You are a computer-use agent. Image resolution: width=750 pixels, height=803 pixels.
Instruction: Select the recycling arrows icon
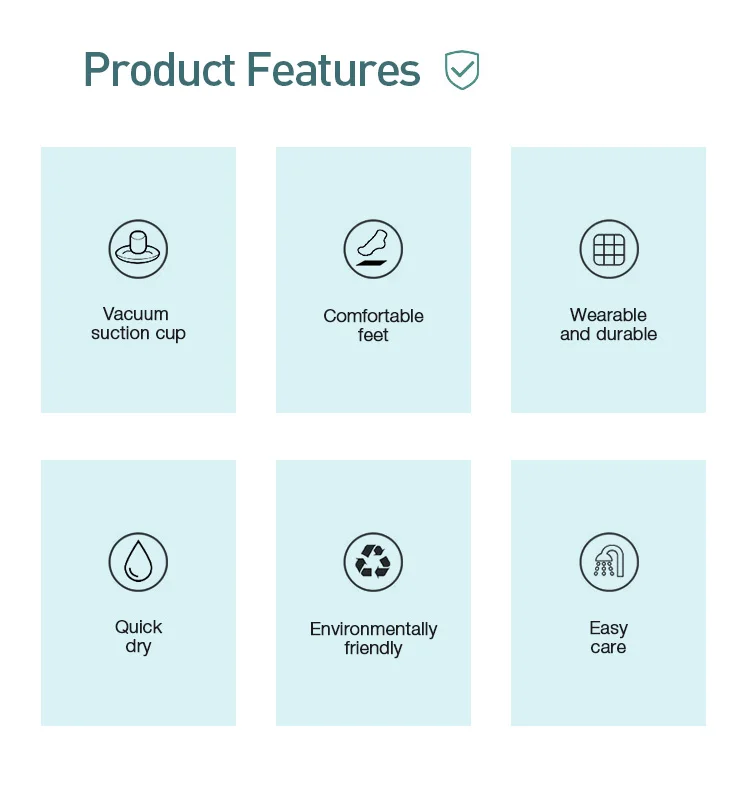tap(373, 562)
